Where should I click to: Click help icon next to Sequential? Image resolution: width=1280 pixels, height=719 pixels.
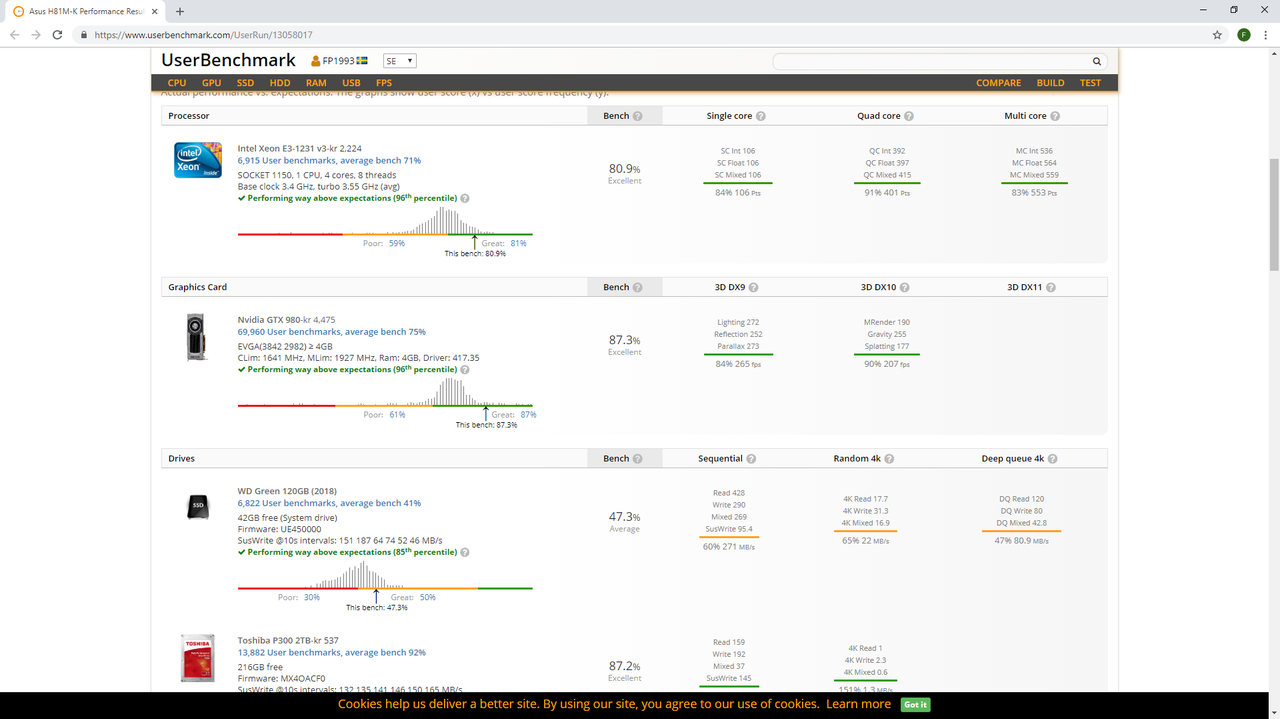click(751, 459)
